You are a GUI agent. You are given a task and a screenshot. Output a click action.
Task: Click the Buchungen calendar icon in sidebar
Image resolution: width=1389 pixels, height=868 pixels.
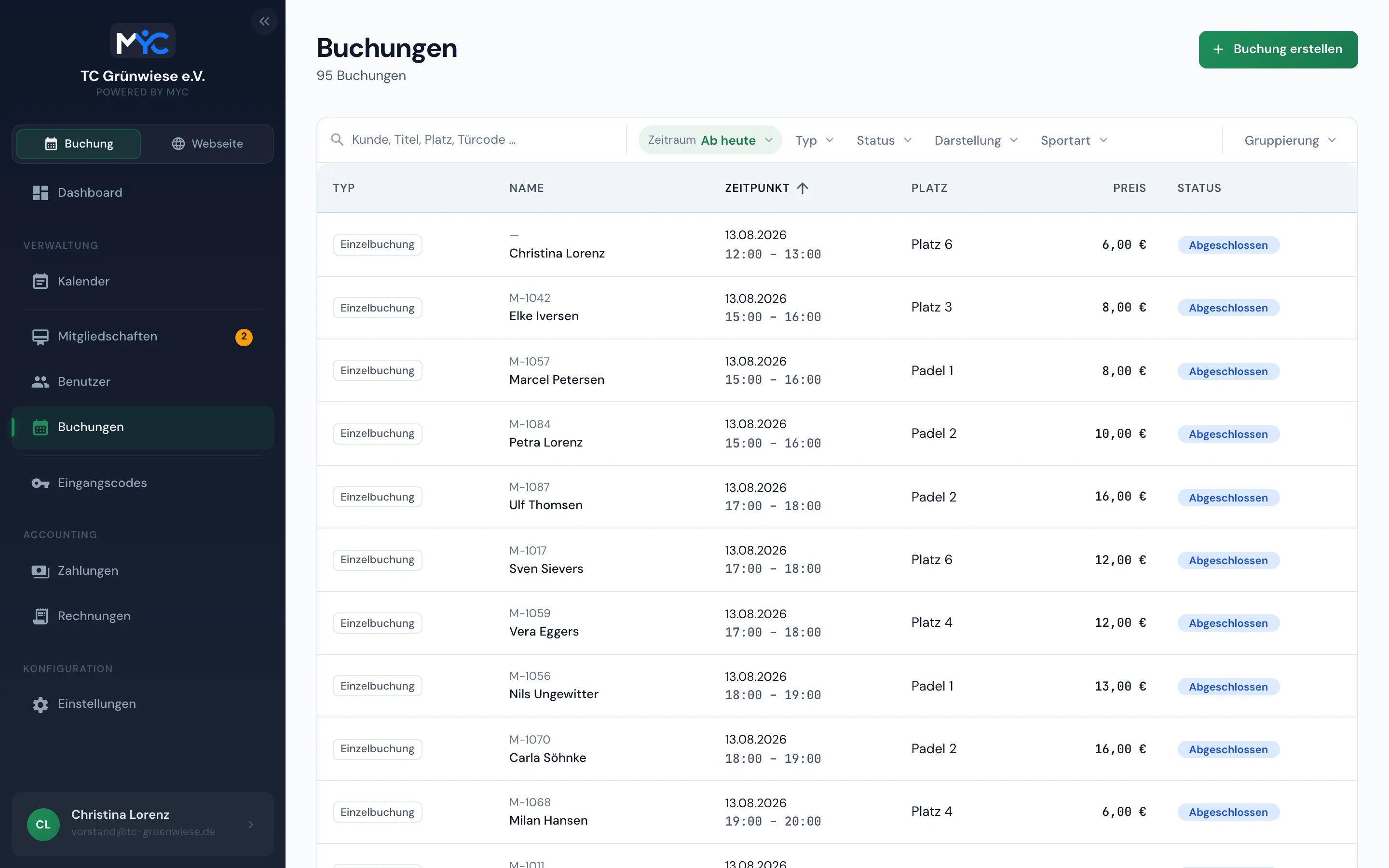coord(40,427)
